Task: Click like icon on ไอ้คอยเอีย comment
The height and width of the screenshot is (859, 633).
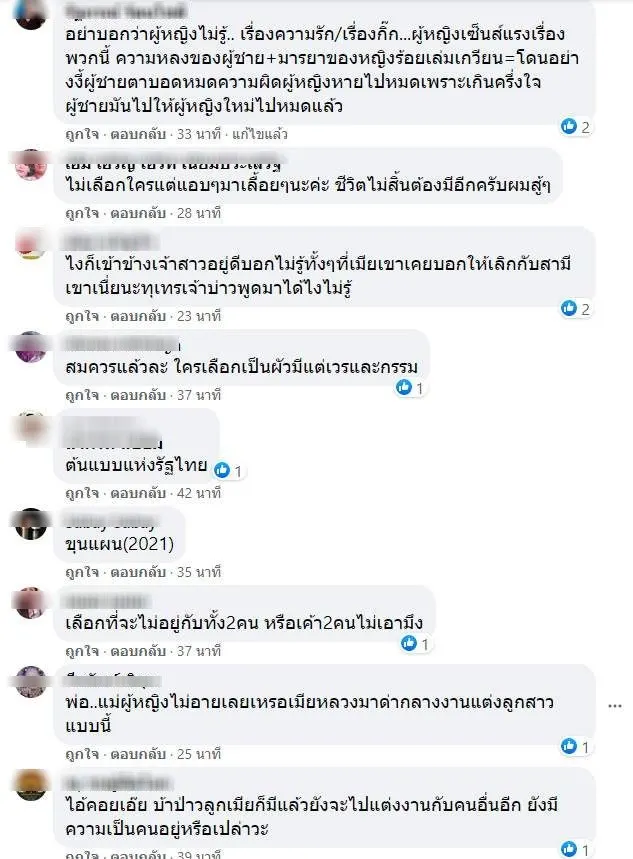Action: (569, 849)
